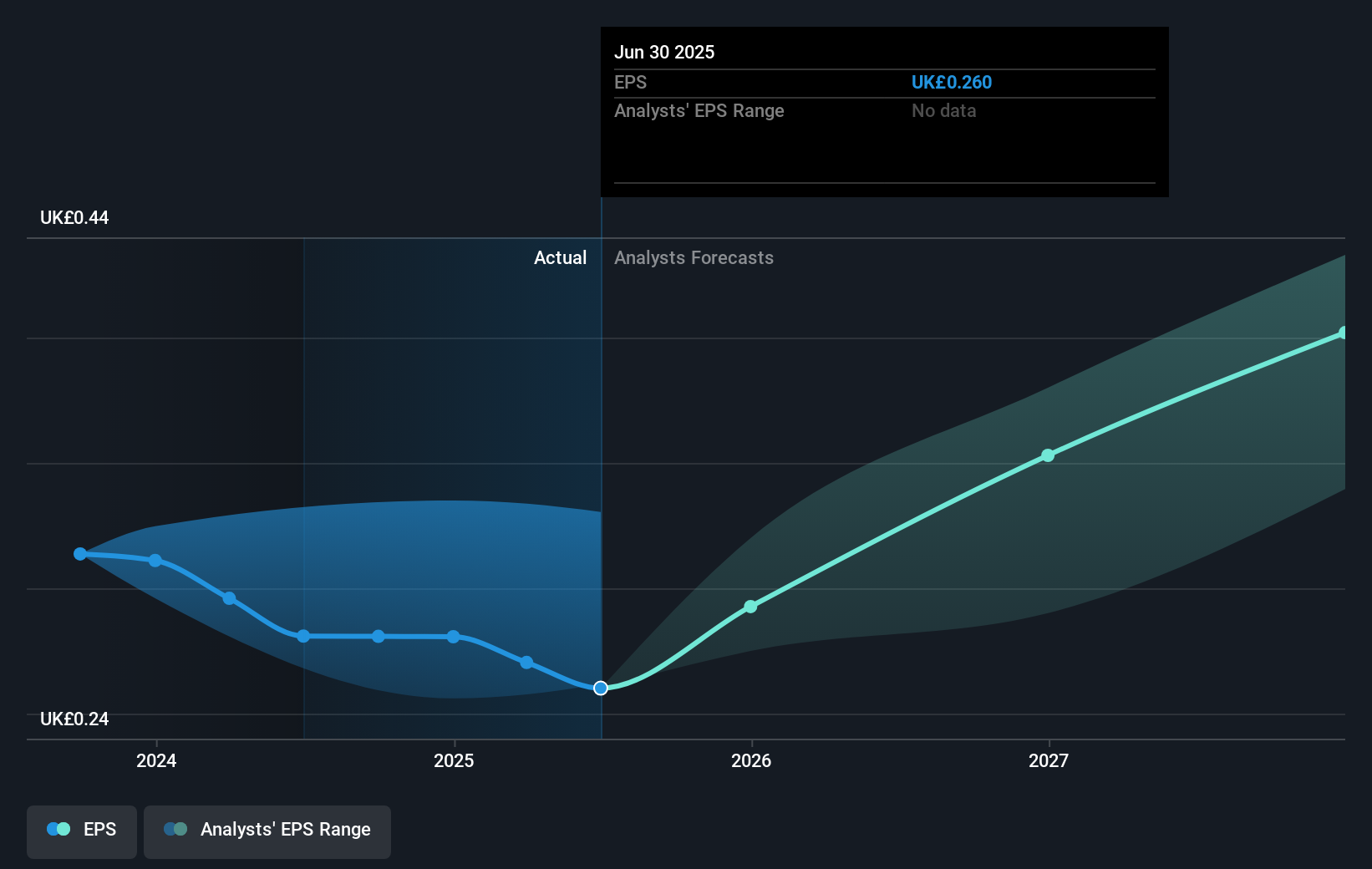The height and width of the screenshot is (869, 1372).
Task: Switch to the Actual section of the chart
Action: click(x=560, y=257)
